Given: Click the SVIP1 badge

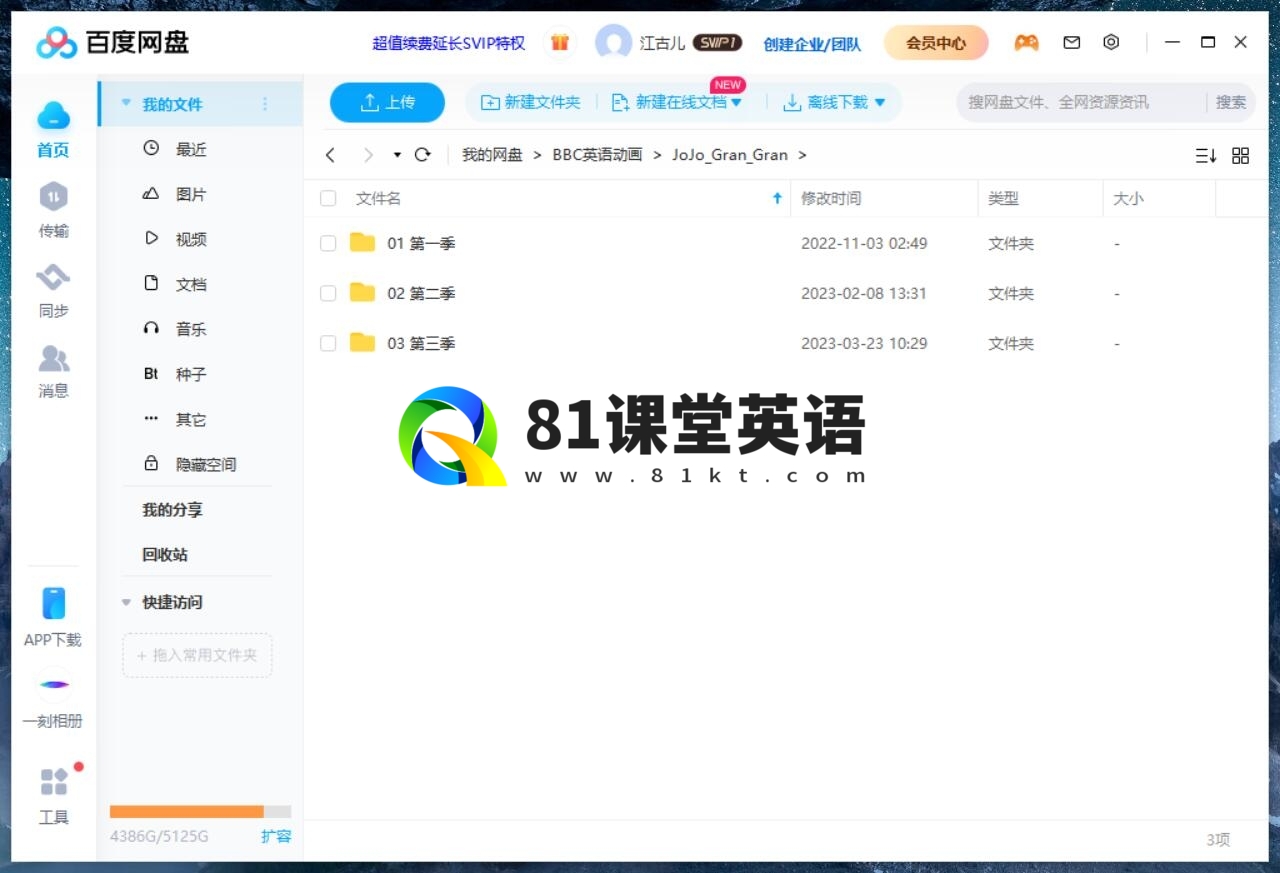Looking at the screenshot, I should (x=717, y=43).
